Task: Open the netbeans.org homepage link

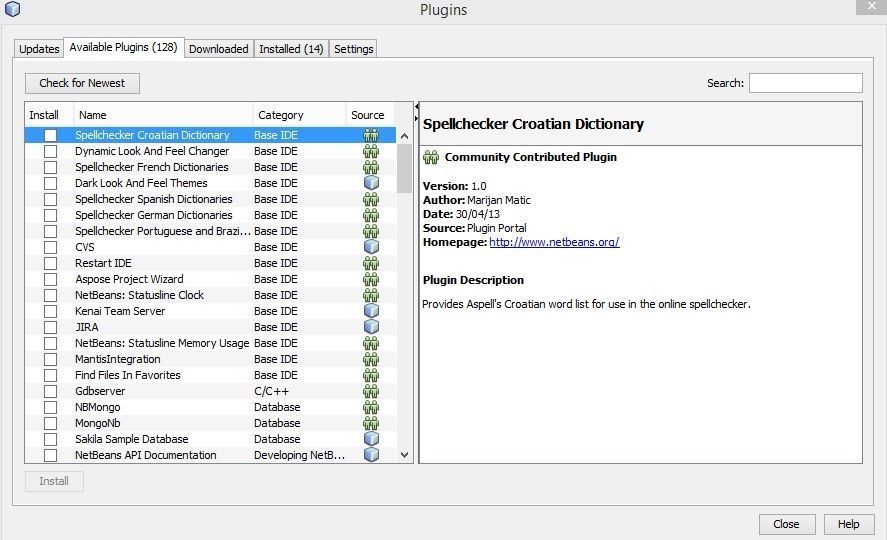Action: 554,242
